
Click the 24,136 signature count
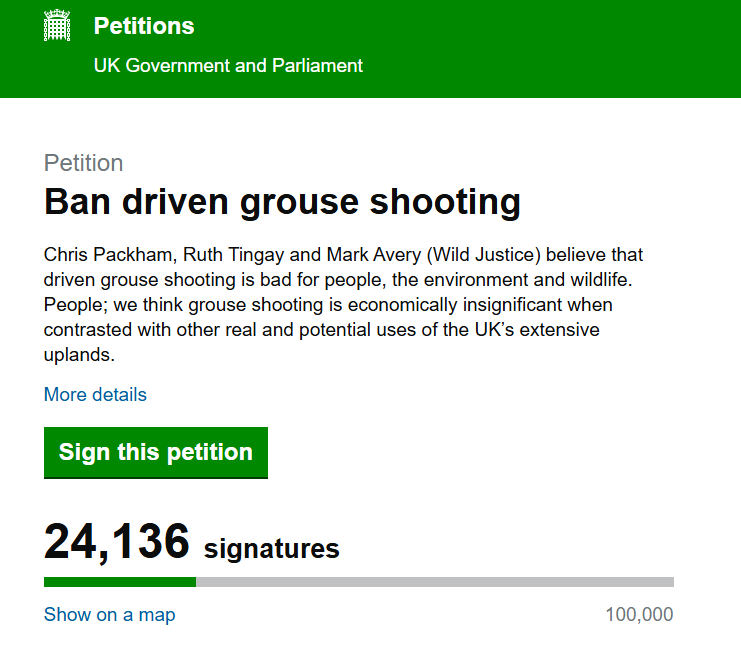(x=117, y=542)
